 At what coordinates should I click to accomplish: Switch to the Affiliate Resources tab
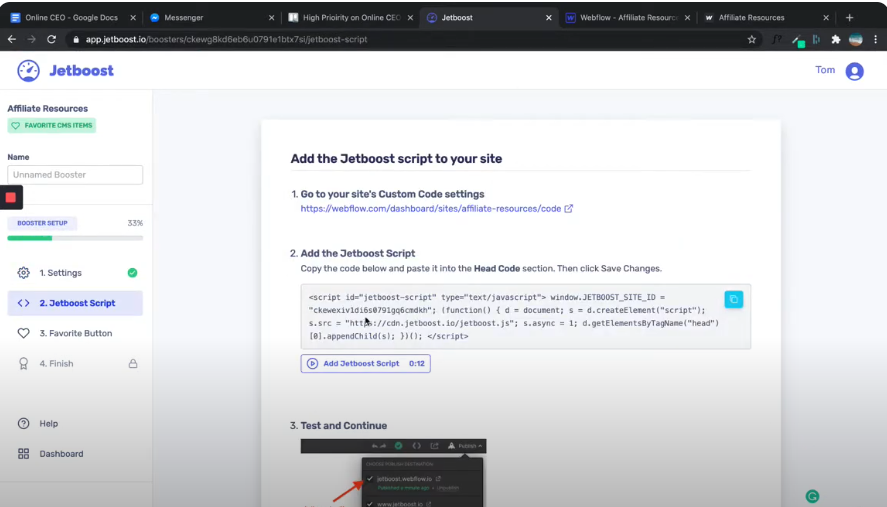point(765,18)
